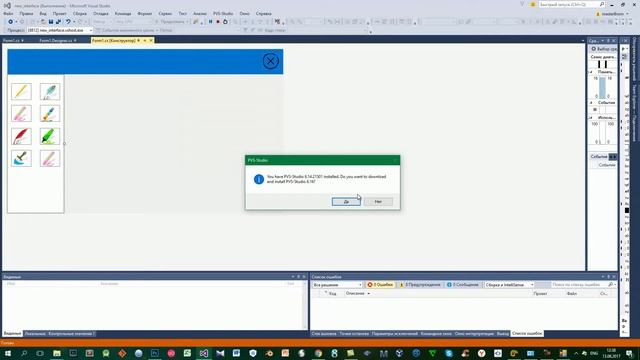Click the Navigate Backward toolbar icon
The width and height of the screenshot is (640, 360).
11,22
